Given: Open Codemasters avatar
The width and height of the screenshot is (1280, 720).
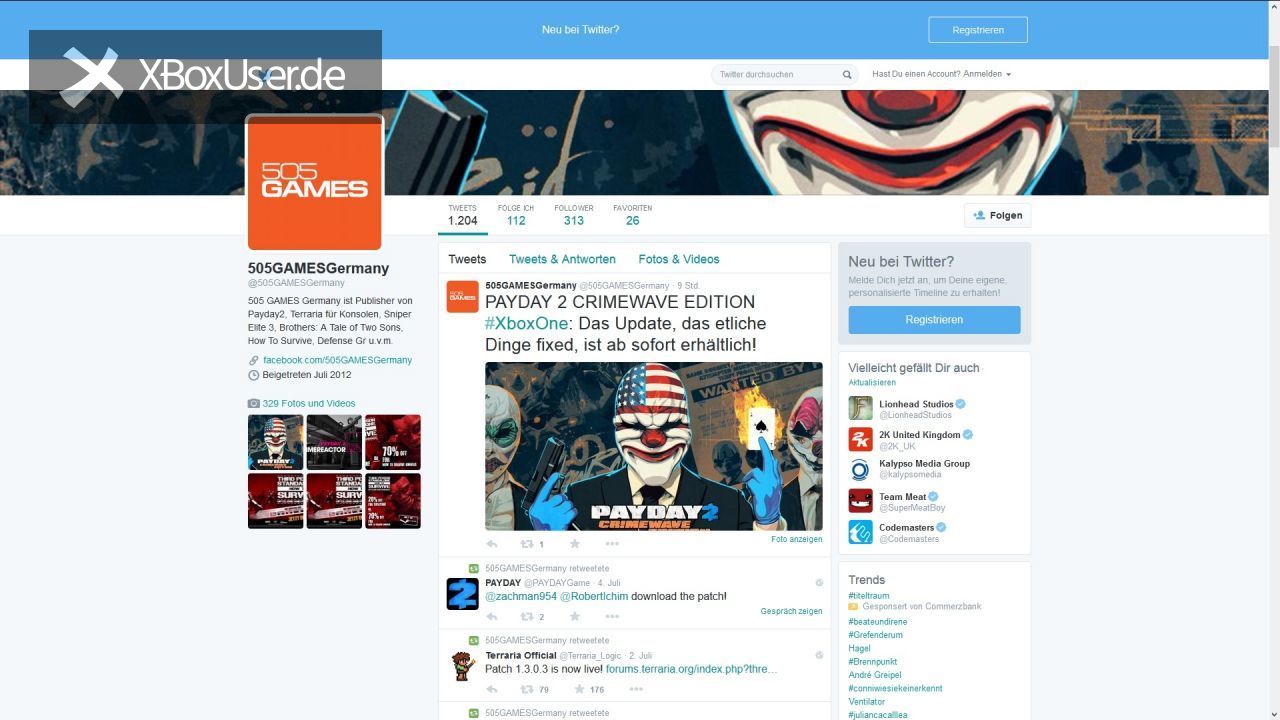Looking at the screenshot, I should [x=860, y=532].
